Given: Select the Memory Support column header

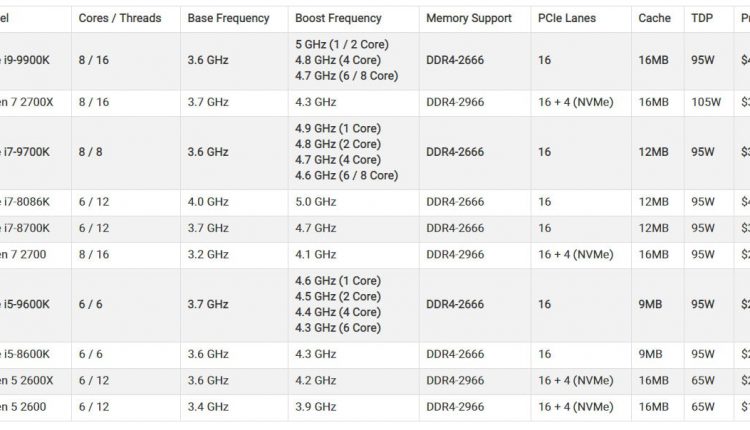Looking at the screenshot, I should 469,18.
